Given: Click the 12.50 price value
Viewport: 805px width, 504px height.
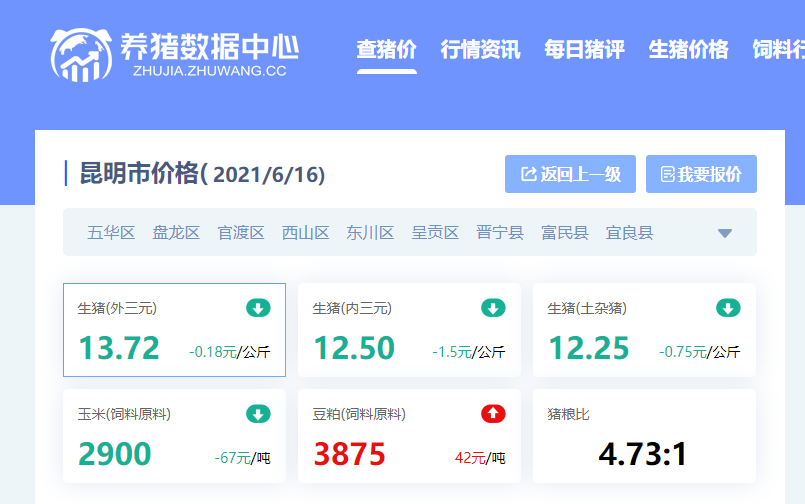Looking at the screenshot, I should [x=354, y=348].
